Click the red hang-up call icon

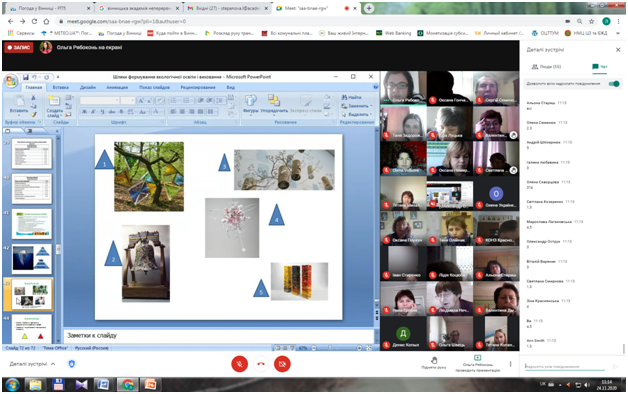[261, 364]
